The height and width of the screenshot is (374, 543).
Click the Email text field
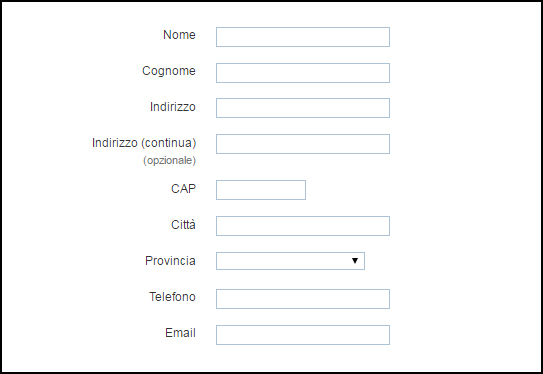(303, 335)
